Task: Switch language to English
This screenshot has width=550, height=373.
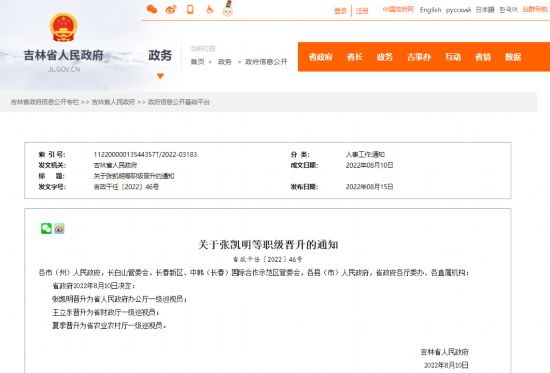Action: (x=430, y=10)
